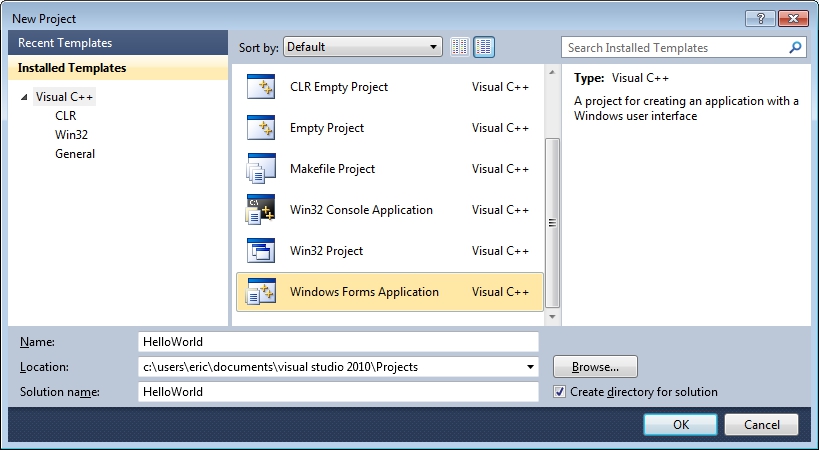Select the Win32 Console Application icon
This screenshot has width=819, height=450.
click(x=261, y=210)
